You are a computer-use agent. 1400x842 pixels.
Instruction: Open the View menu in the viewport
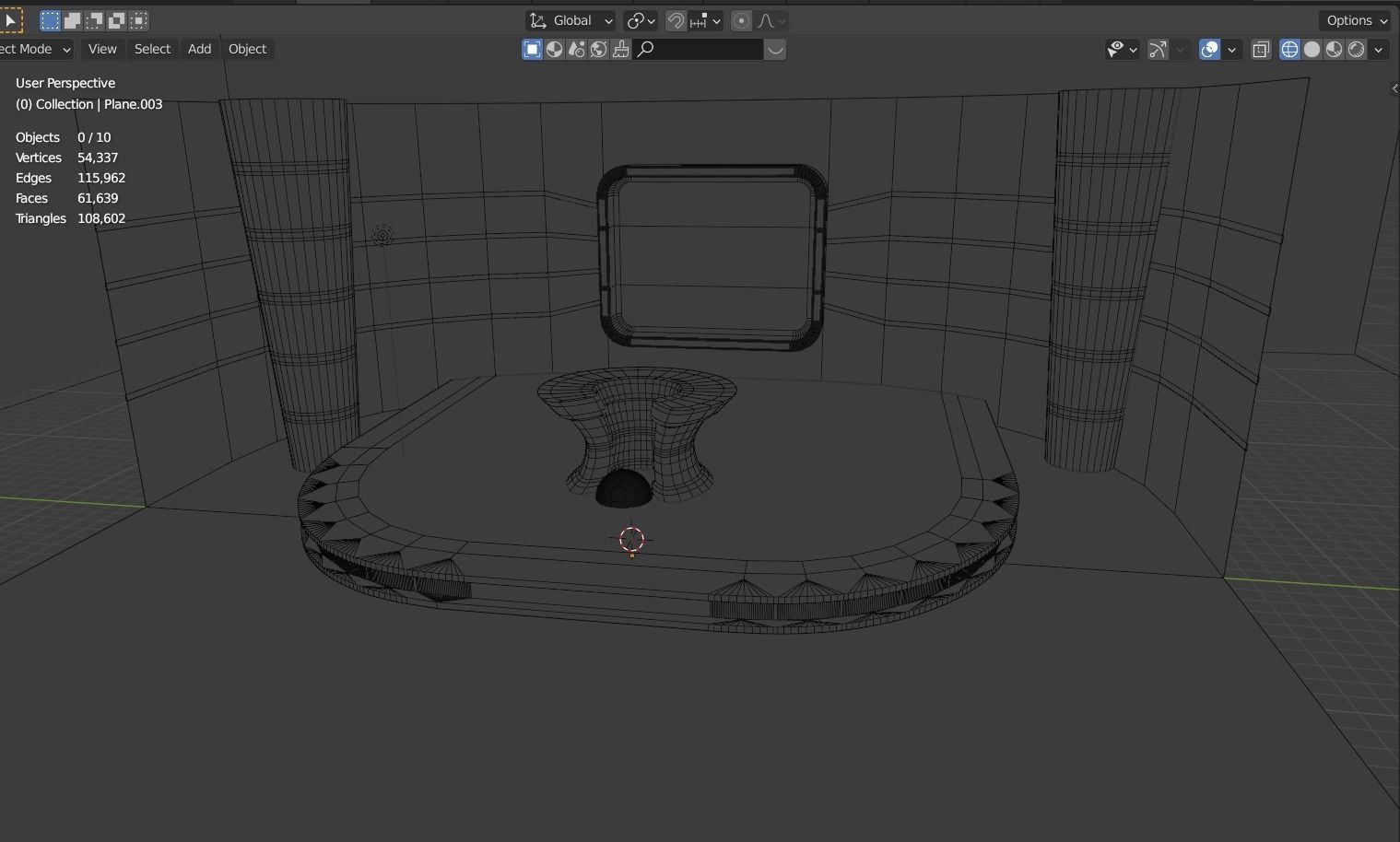click(x=101, y=49)
